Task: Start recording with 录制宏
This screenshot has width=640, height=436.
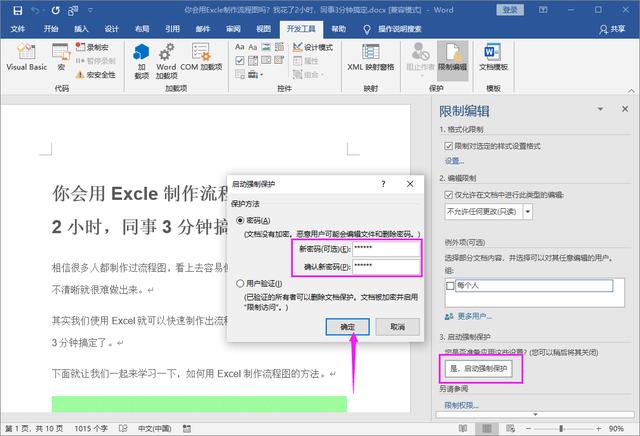Action: tap(92, 47)
